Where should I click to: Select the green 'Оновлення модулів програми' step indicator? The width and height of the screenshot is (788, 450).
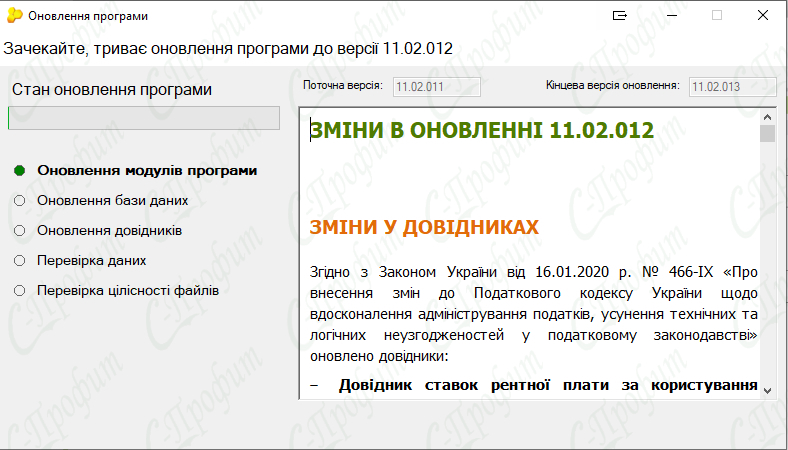pos(20,170)
